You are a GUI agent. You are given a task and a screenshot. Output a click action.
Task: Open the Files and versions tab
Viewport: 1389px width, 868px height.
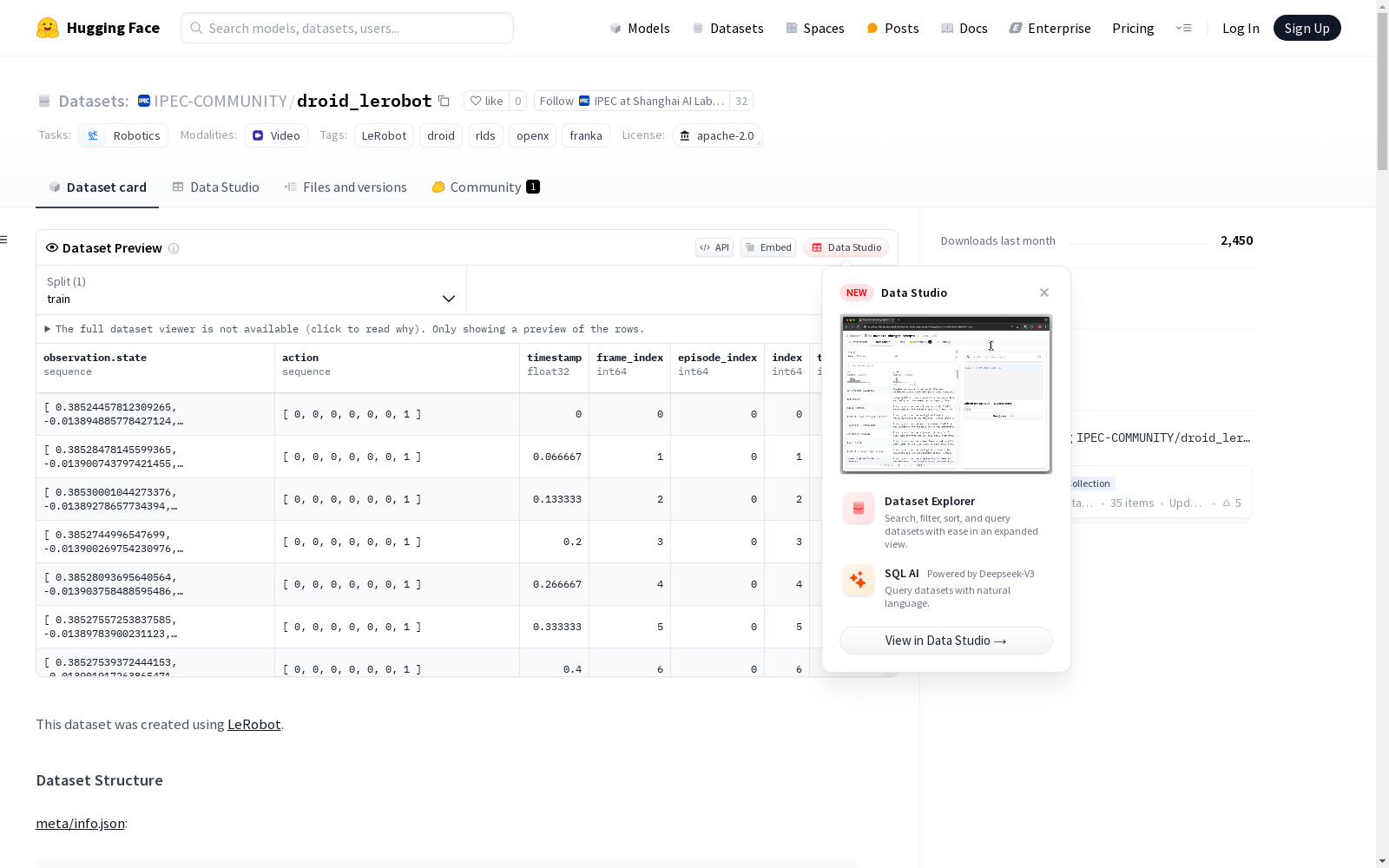point(346,187)
